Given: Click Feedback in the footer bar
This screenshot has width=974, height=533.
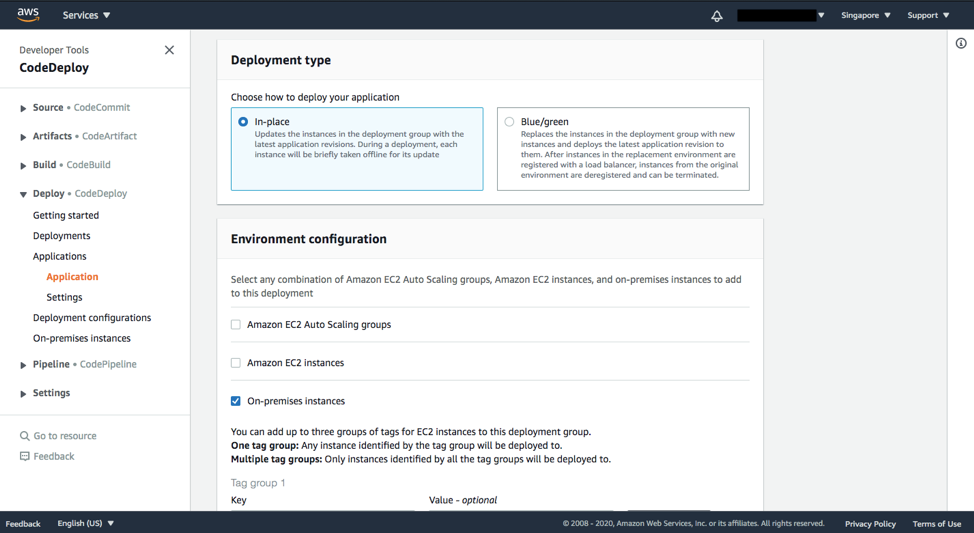Looking at the screenshot, I should (x=23, y=524).
